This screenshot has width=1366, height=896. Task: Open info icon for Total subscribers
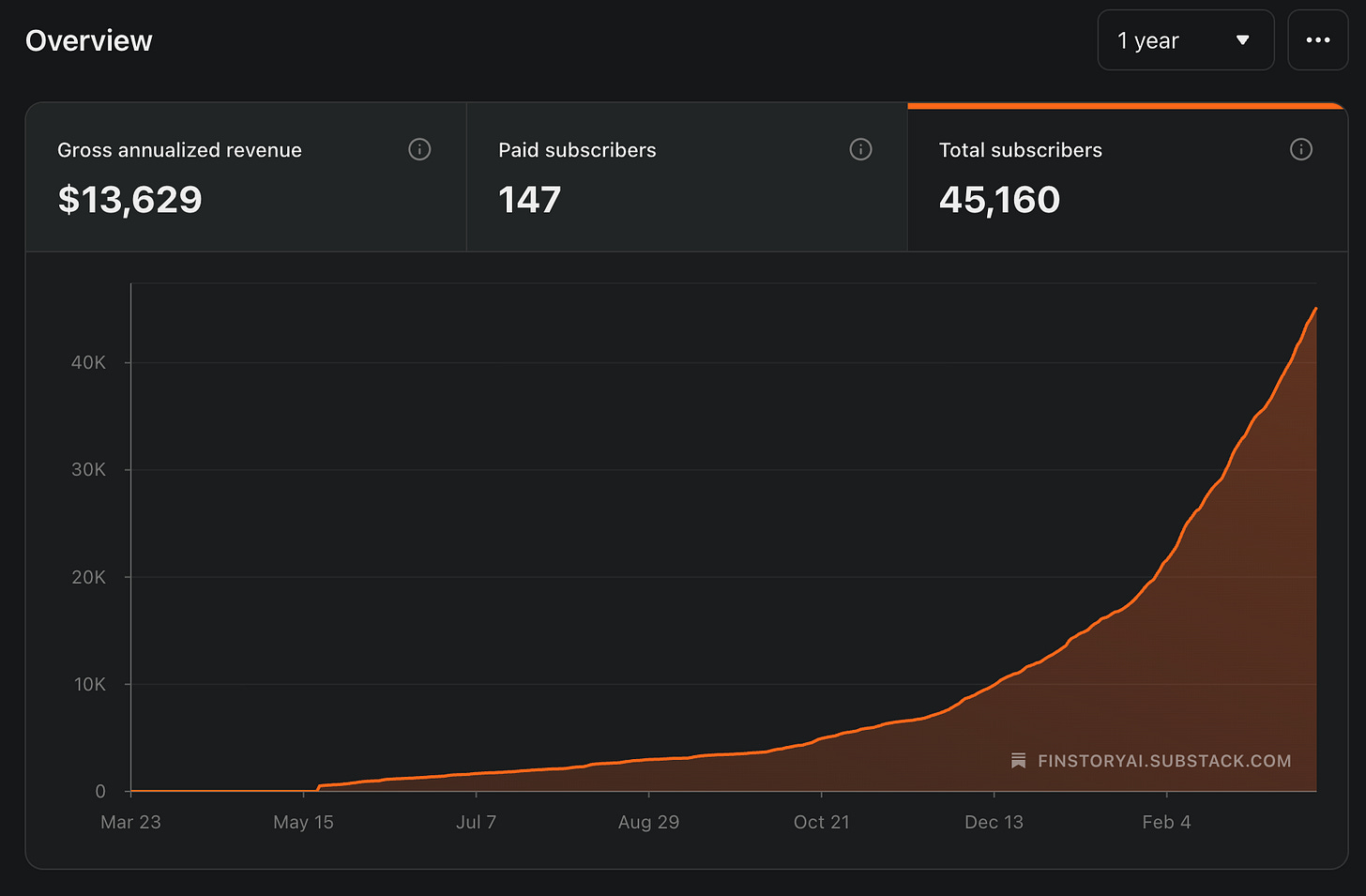click(1301, 149)
